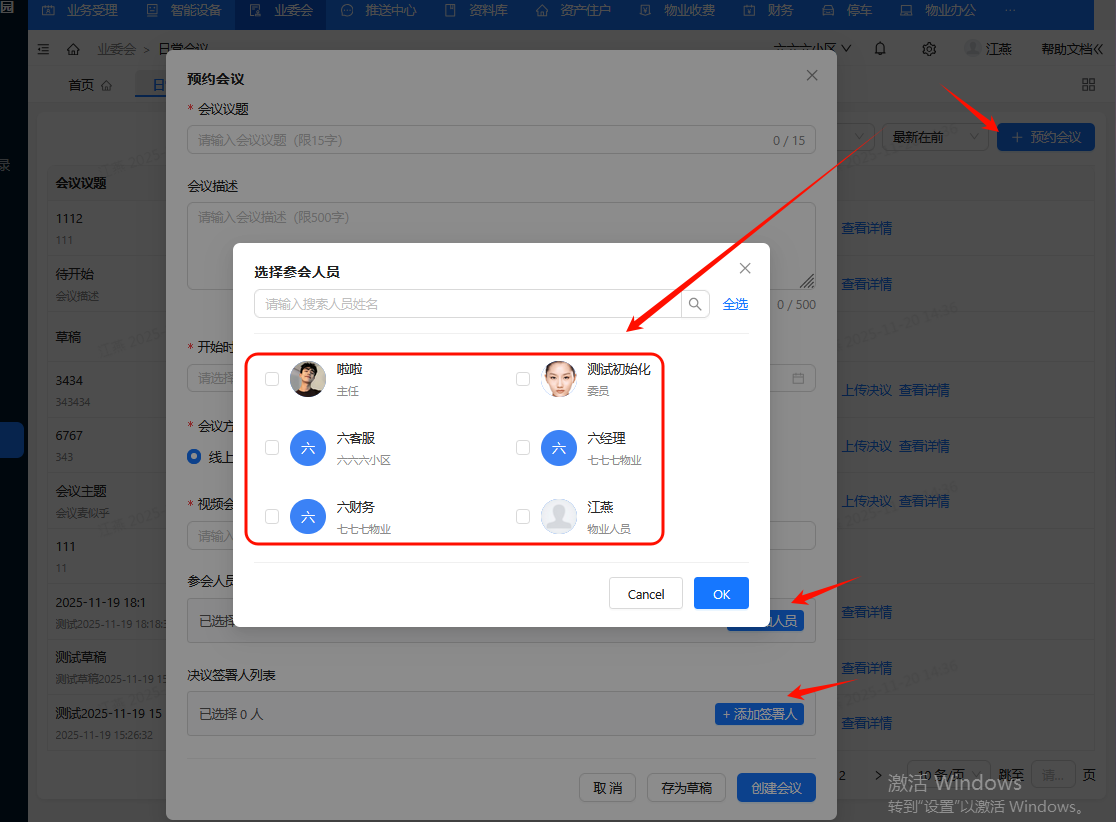Save meeting with 存为草稿 button
This screenshot has width=1116, height=822.
click(686, 788)
